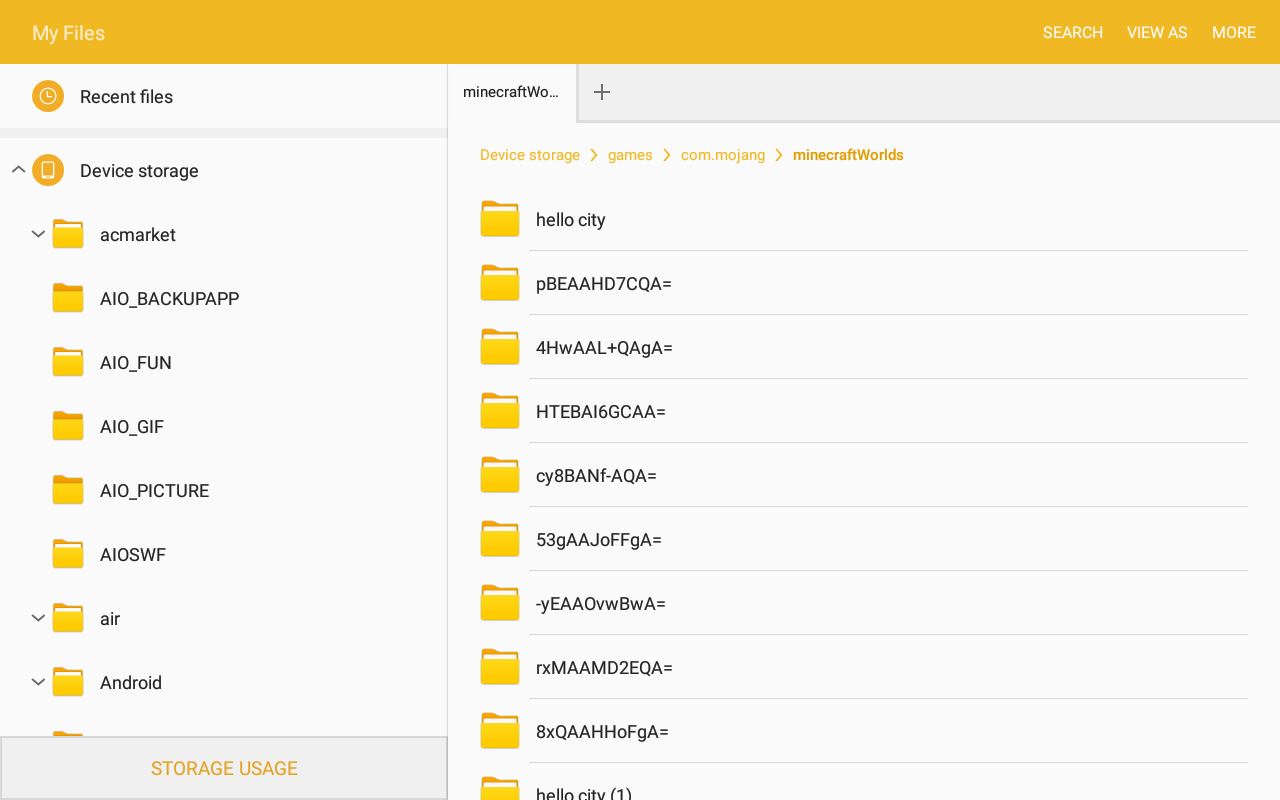Switch to the minecraftWorlds tab
This screenshot has height=800, width=1280.
tap(512, 92)
